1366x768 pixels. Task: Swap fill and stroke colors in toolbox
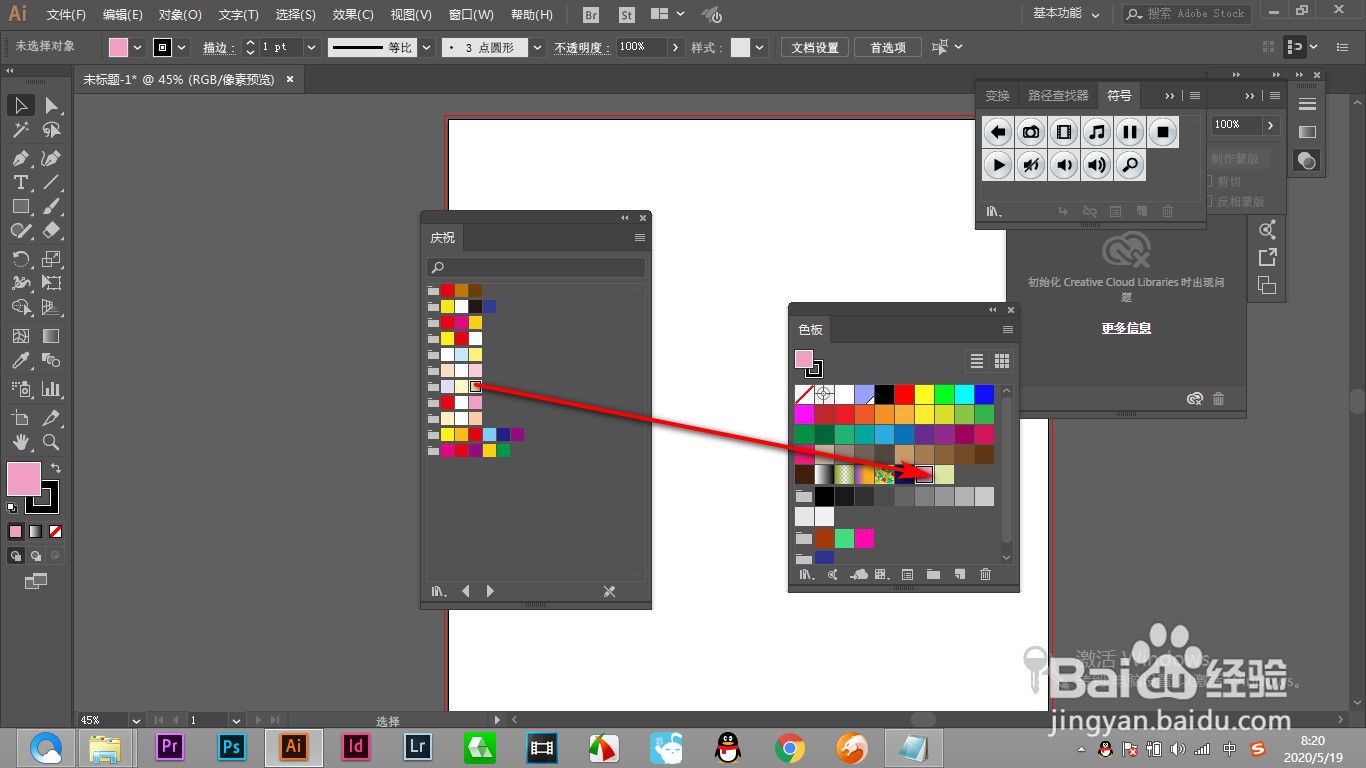tap(56, 468)
